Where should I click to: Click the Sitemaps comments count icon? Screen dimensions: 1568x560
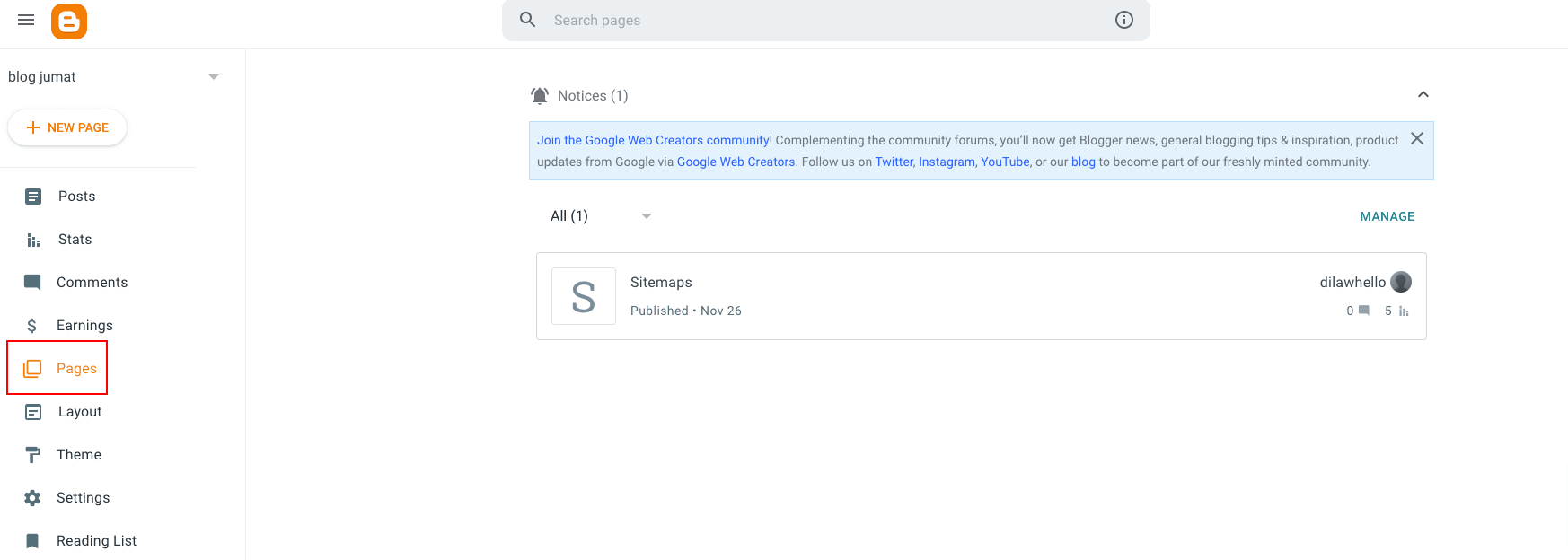click(x=1364, y=311)
